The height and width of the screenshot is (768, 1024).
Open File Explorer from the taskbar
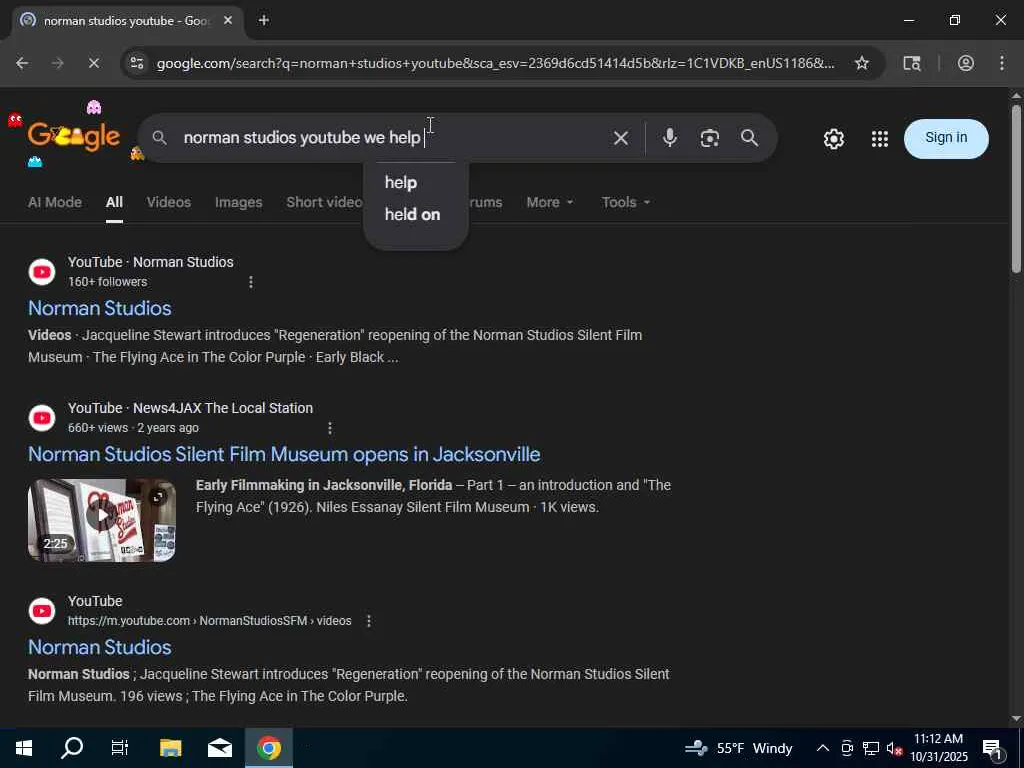tap(170, 748)
